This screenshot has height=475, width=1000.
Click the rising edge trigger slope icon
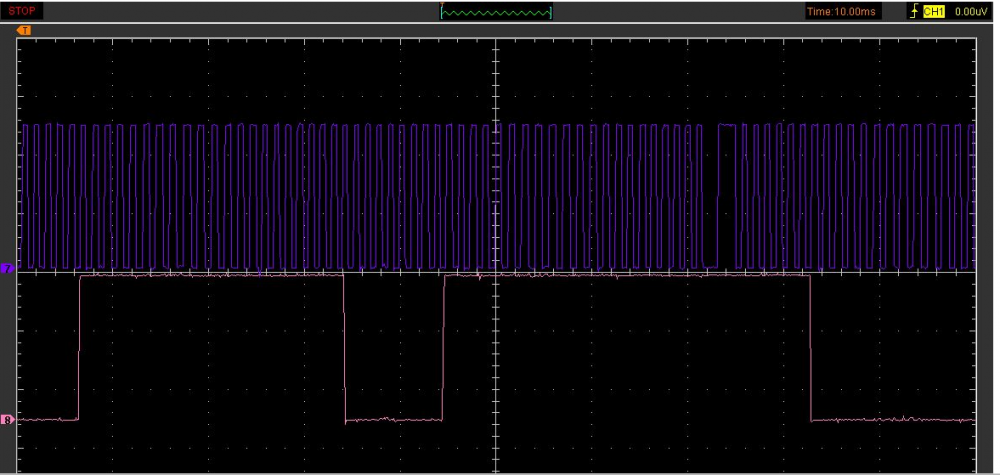pos(913,12)
